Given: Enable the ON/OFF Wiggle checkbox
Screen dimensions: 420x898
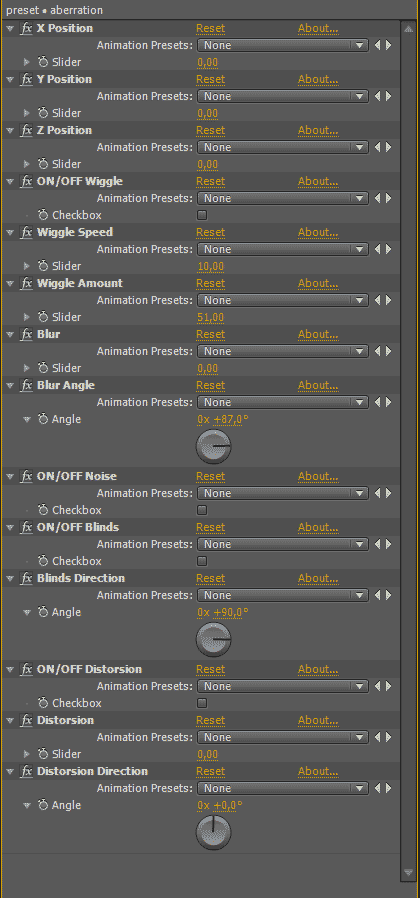Looking at the screenshot, I should pyautogui.click(x=202, y=215).
